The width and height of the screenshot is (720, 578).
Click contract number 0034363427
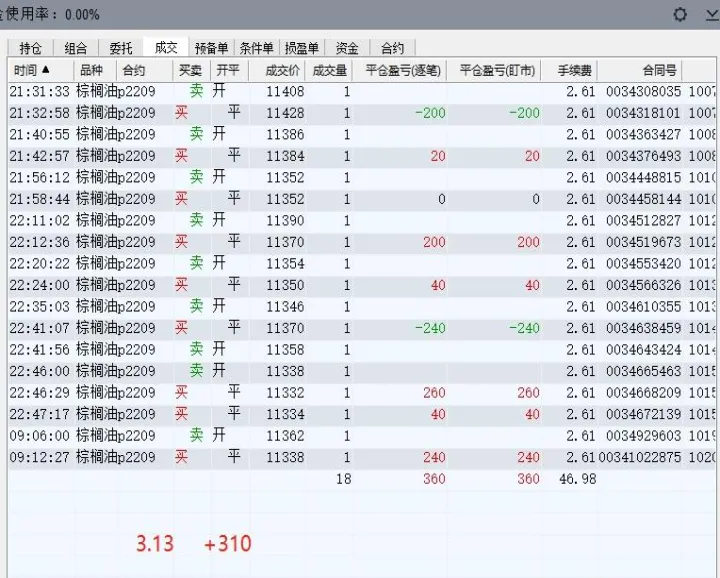pyautogui.click(x=643, y=135)
